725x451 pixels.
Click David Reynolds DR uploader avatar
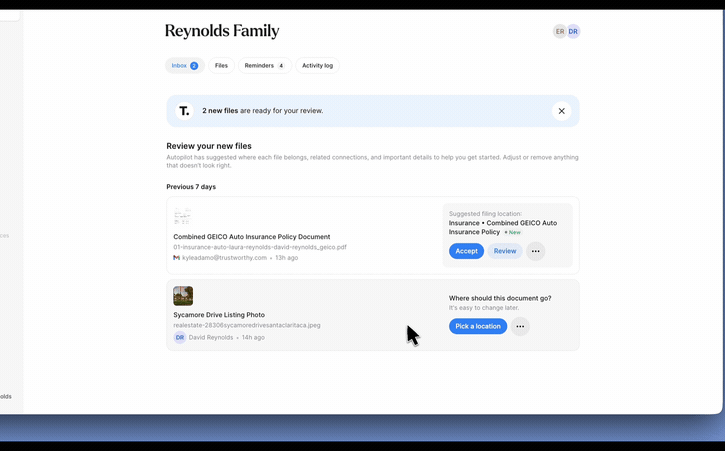[x=180, y=337]
